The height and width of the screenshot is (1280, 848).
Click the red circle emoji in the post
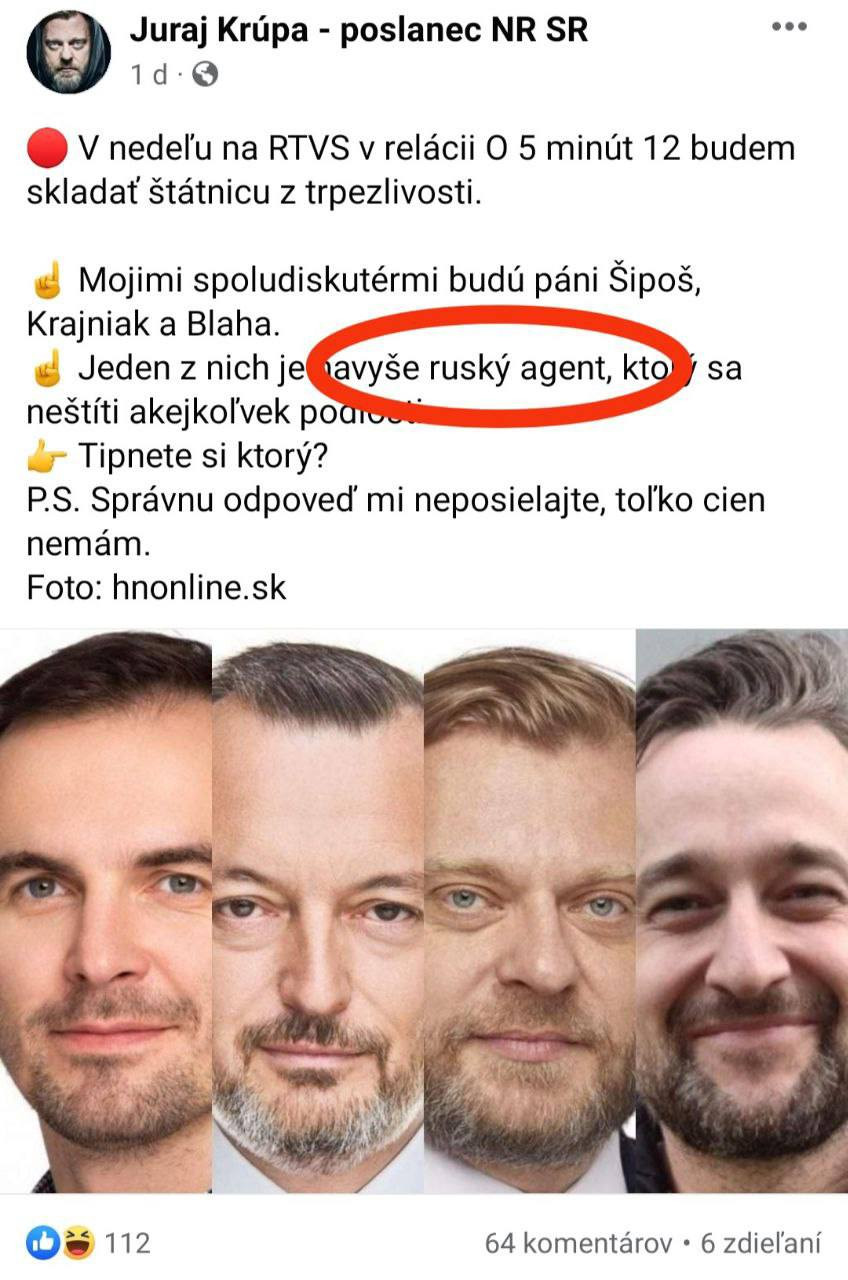tap(45, 150)
